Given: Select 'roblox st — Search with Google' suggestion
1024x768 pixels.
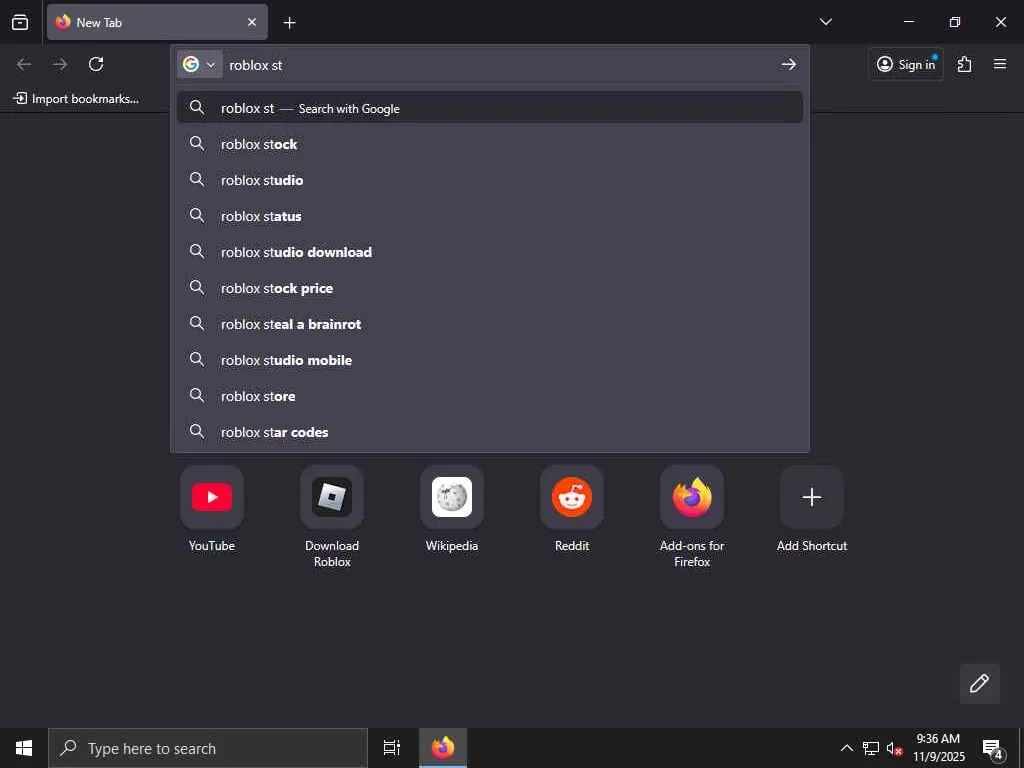Looking at the screenshot, I should 490,108.
